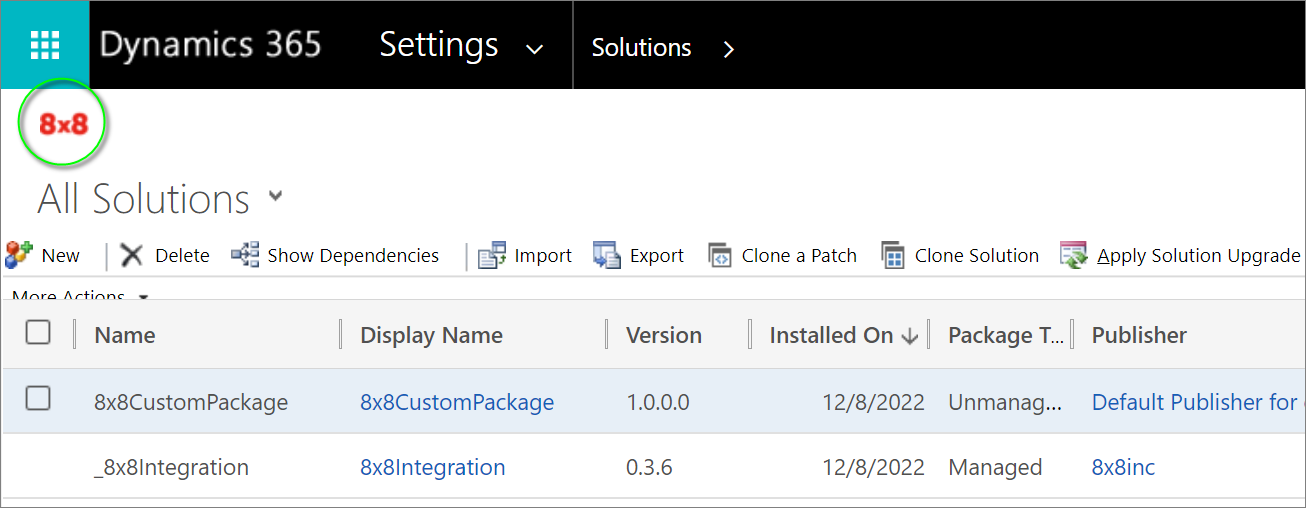This screenshot has width=1306, height=508.
Task: Select the Solutions breadcrumb item
Action: pyautogui.click(x=641, y=48)
